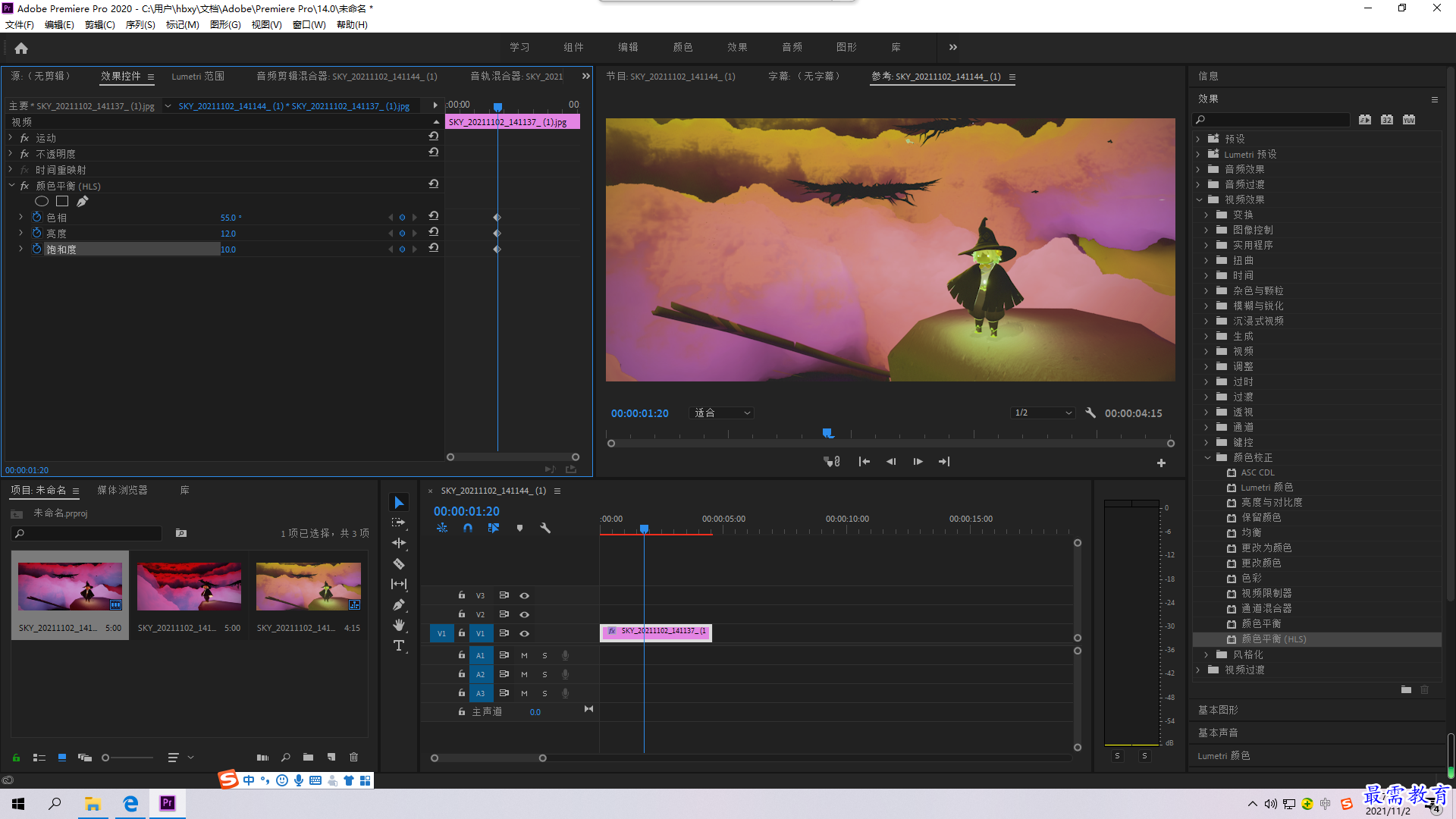Viewport: 1456px width, 819px height.
Task: Select the Pen tool in the tools panel
Action: (399, 605)
